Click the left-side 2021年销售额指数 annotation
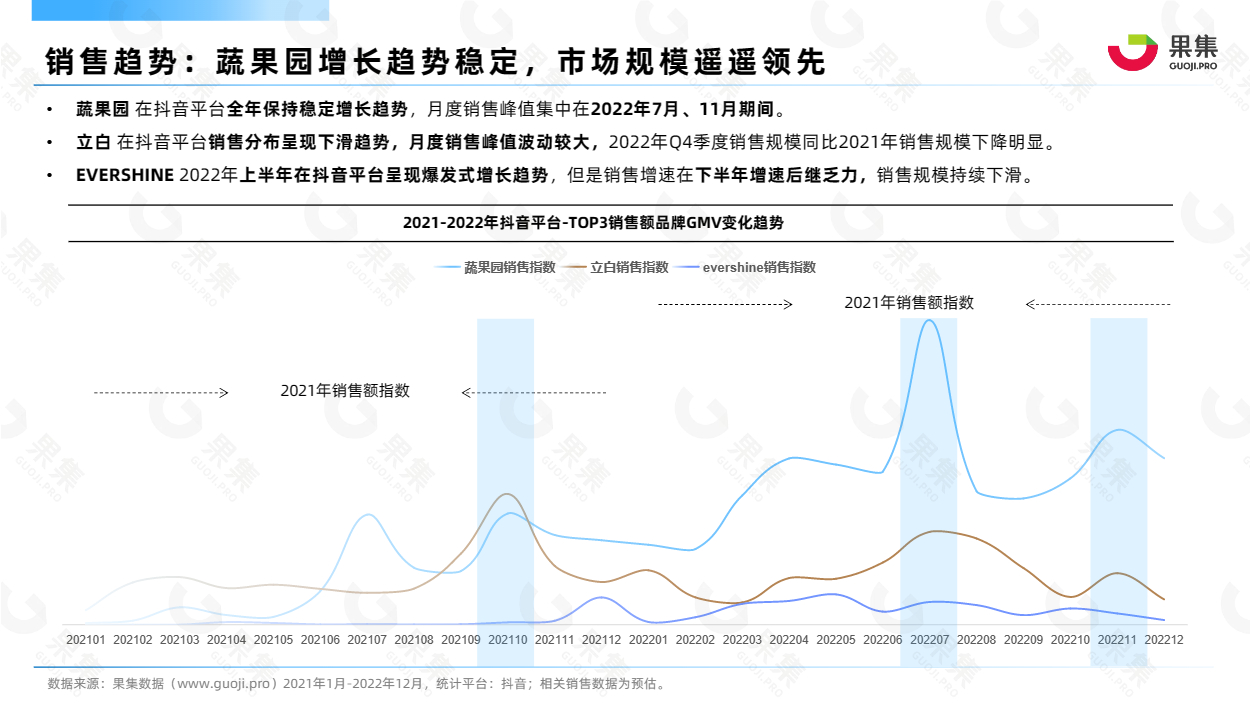The height and width of the screenshot is (703, 1250). coord(345,391)
